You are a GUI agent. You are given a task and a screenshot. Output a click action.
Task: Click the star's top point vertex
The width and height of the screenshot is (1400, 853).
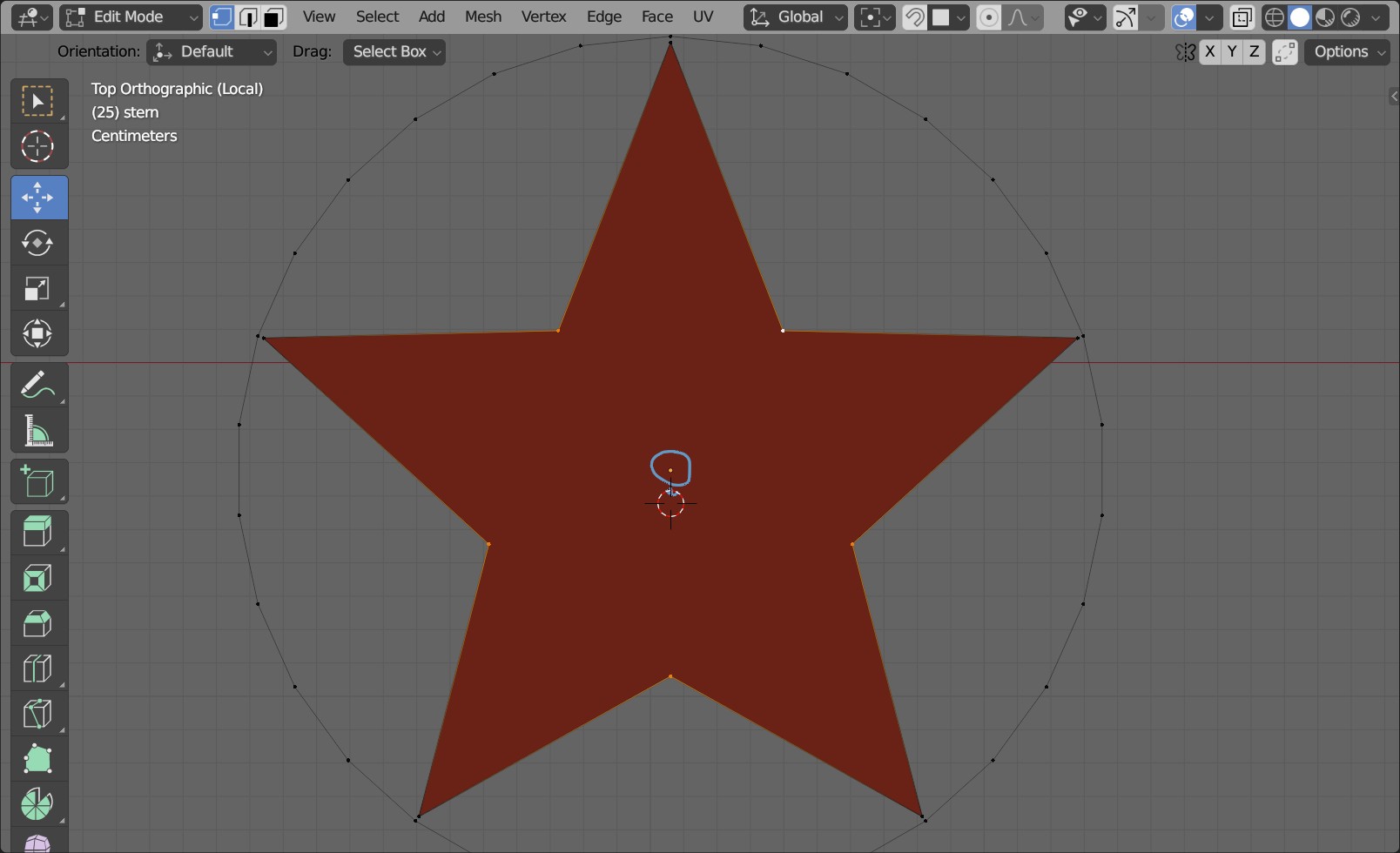click(x=670, y=41)
